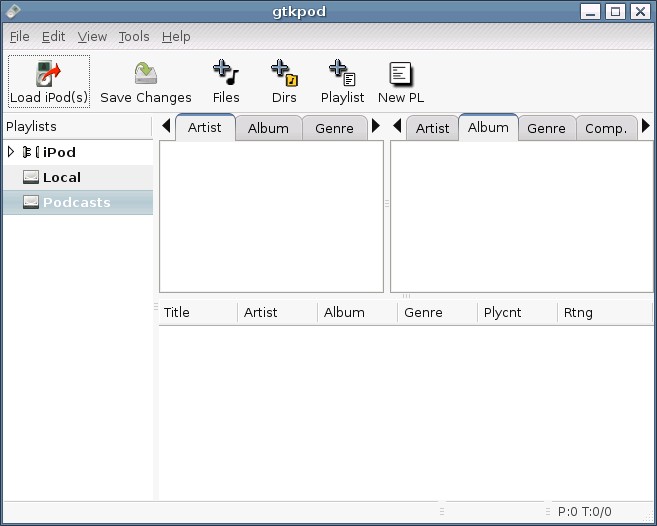
Task: Sort tracks by the Artist column header
Action: click(x=277, y=312)
